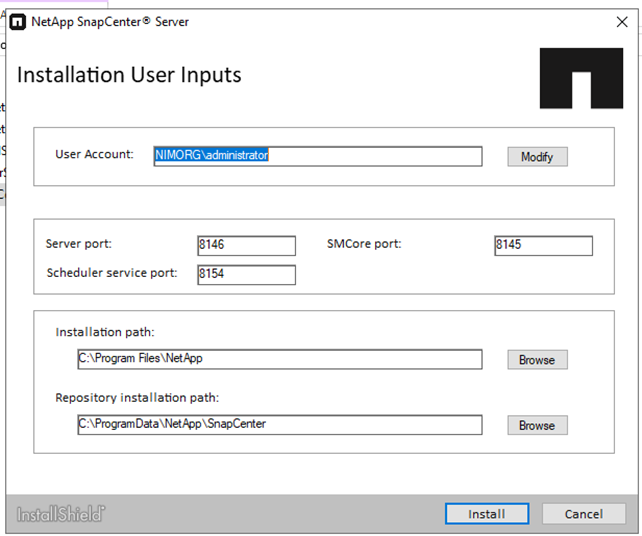This screenshot has width=642, height=536.
Task: Click the User Account label
Action: pyautogui.click(x=94, y=154)
